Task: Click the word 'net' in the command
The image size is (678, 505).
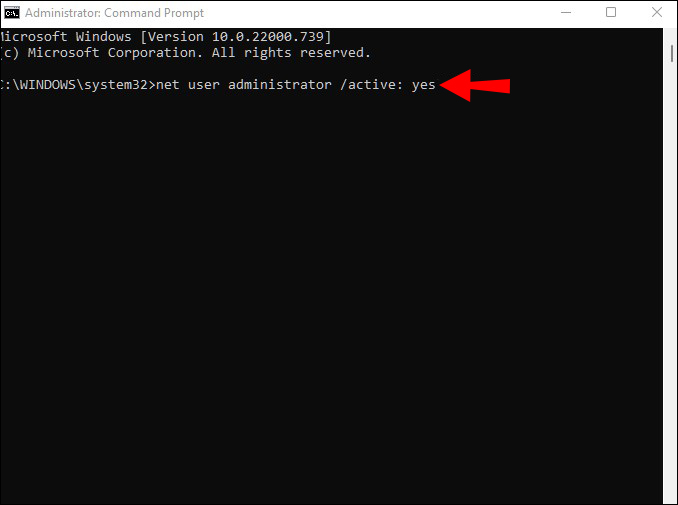Action: (x=168, y=85)
